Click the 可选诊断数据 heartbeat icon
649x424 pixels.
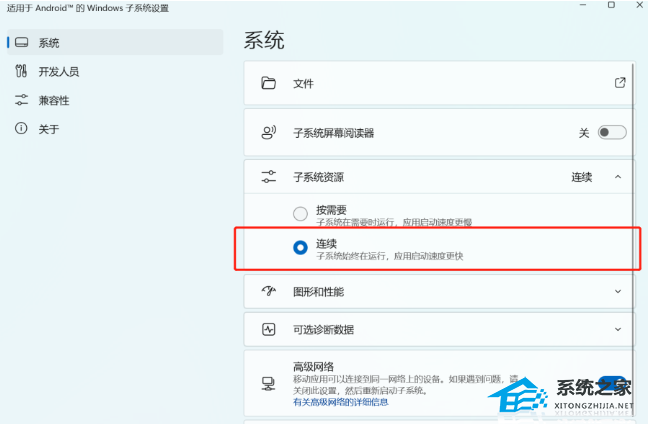pos(268,329)
